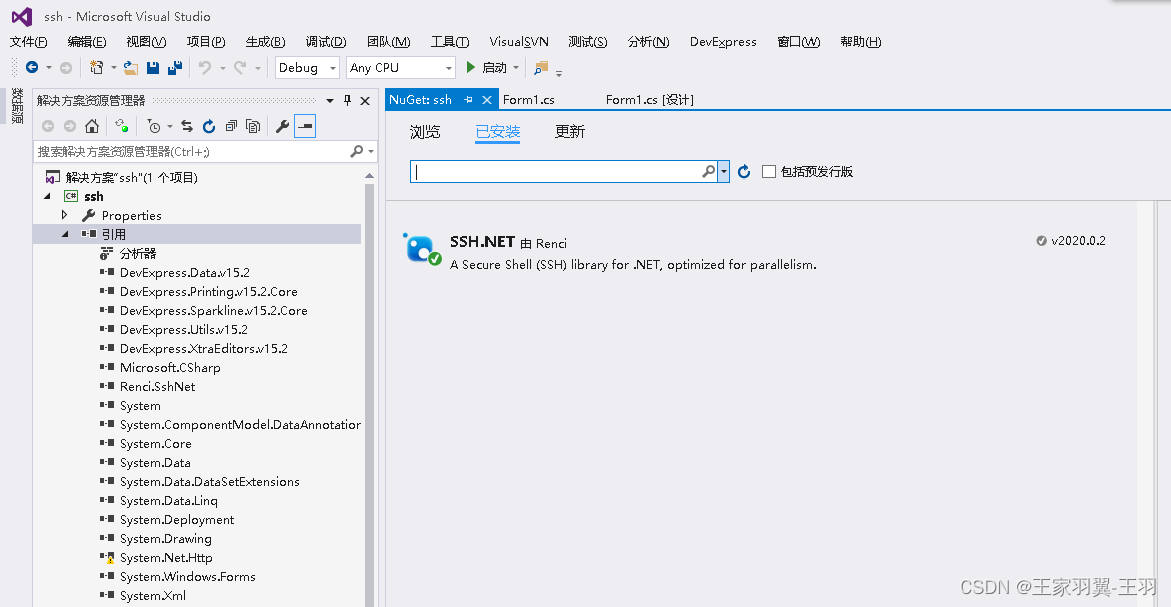Open the DevExpress menu
This screenshot has height=607, width=1171.
[723, 42]
